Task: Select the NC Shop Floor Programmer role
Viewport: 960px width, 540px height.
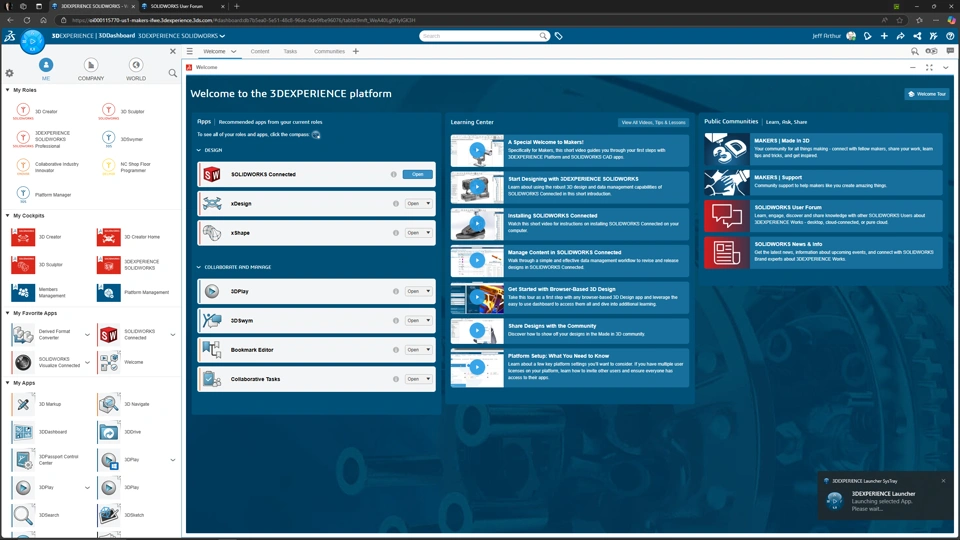Action: pos(126,167)
